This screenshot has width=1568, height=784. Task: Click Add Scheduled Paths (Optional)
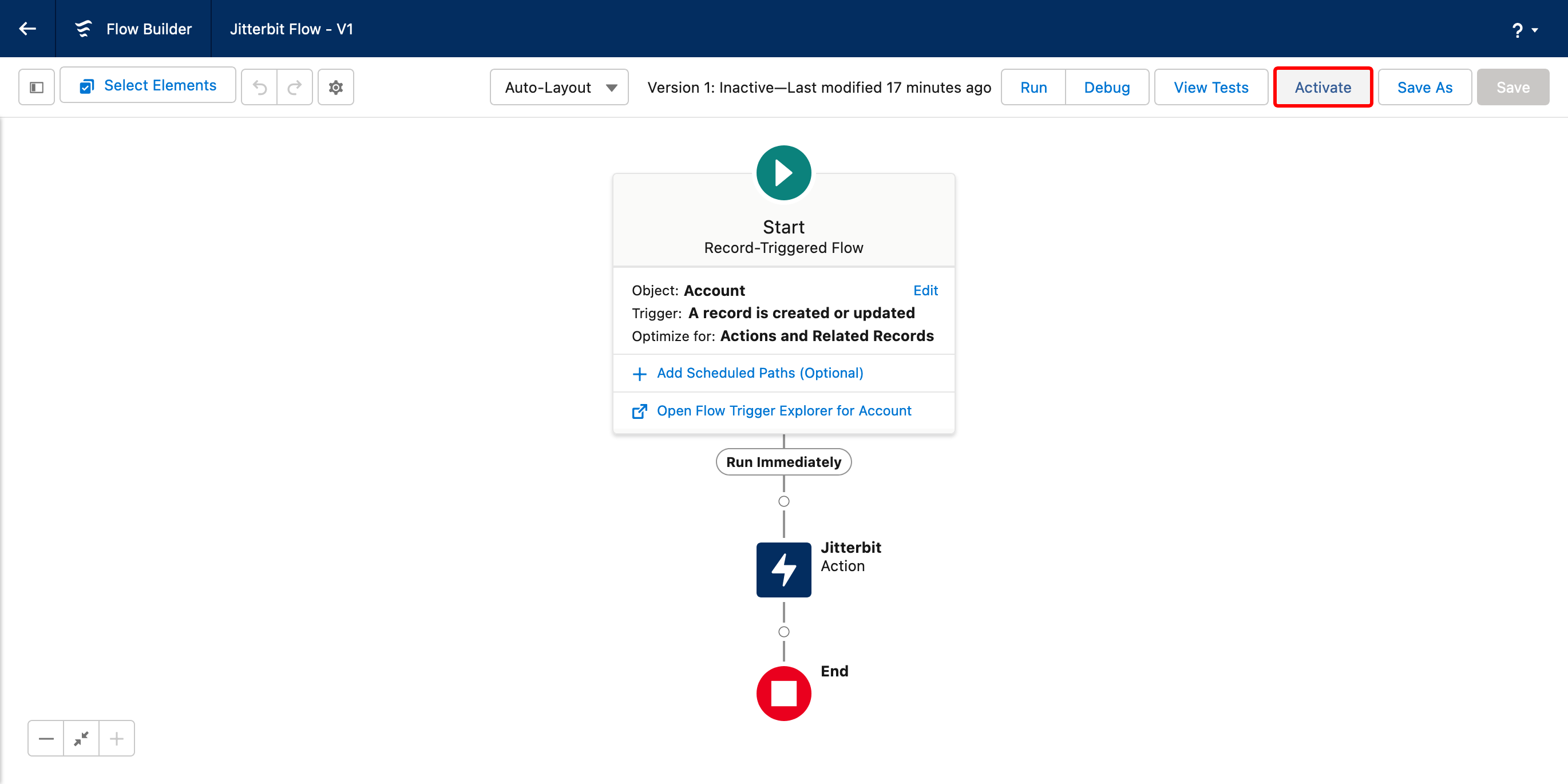pyautogui.click(x=759, y=373)
